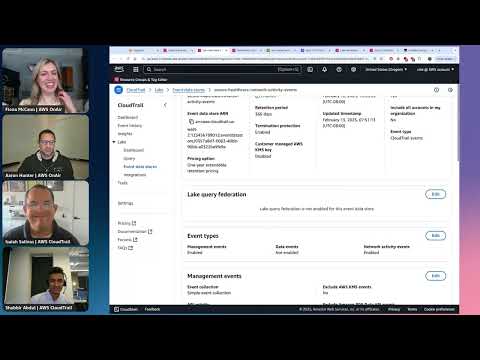Open Dashboard under CloudTrail sidebar
Image resolution: width=480 pixels, height=360 pixels.
click(x=128, y=117)
